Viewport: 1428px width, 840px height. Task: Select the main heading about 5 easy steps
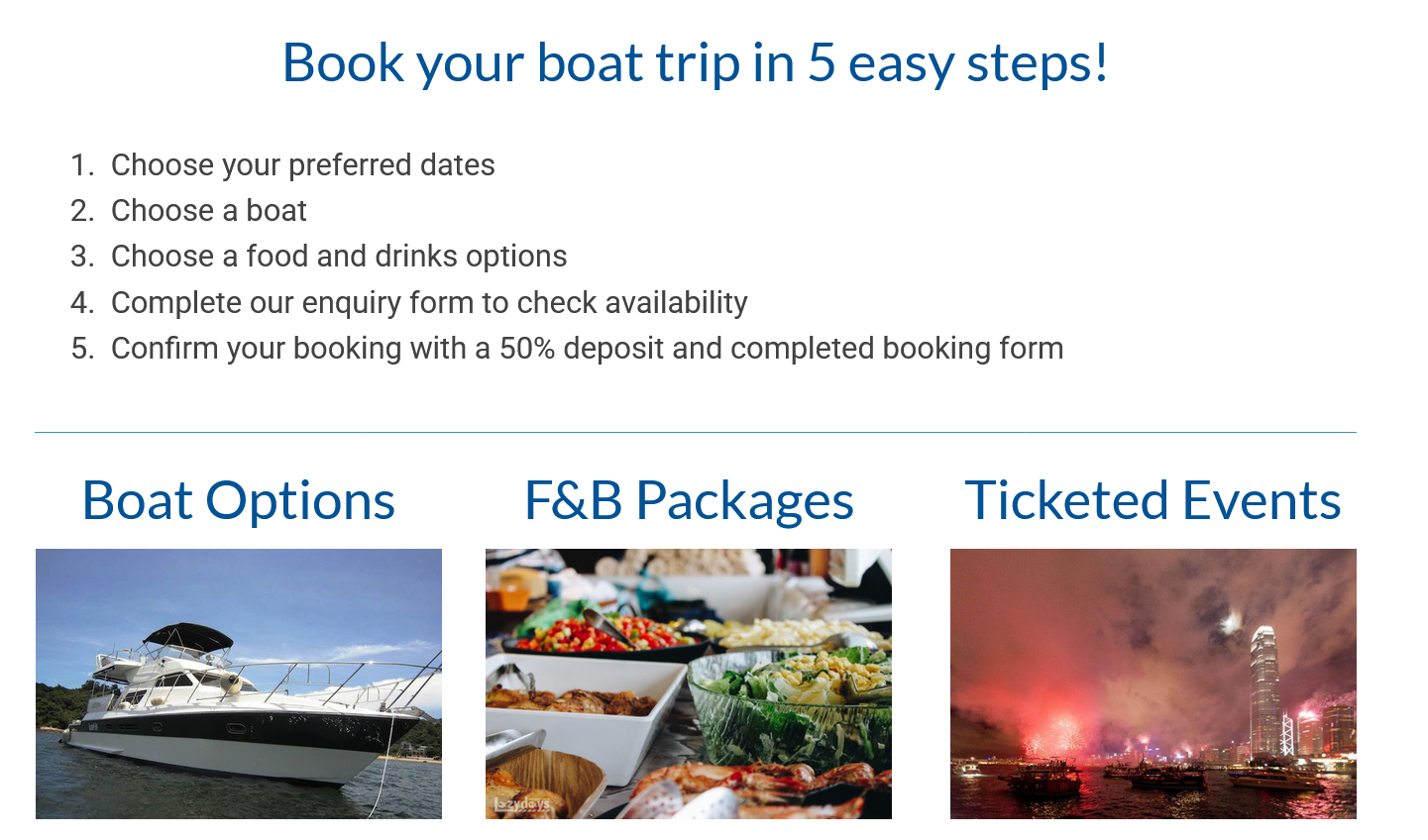pos(695,62)
